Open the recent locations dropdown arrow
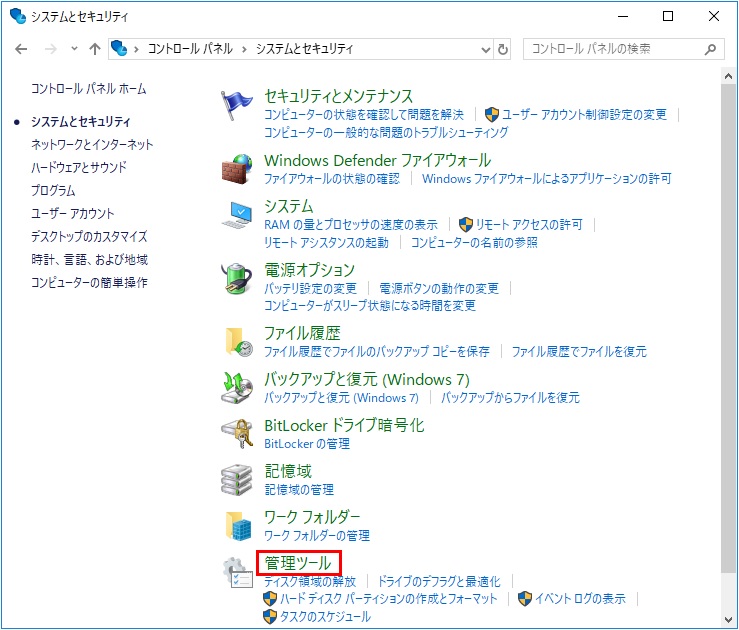This screenshot has width=739, height=630. 74,49
